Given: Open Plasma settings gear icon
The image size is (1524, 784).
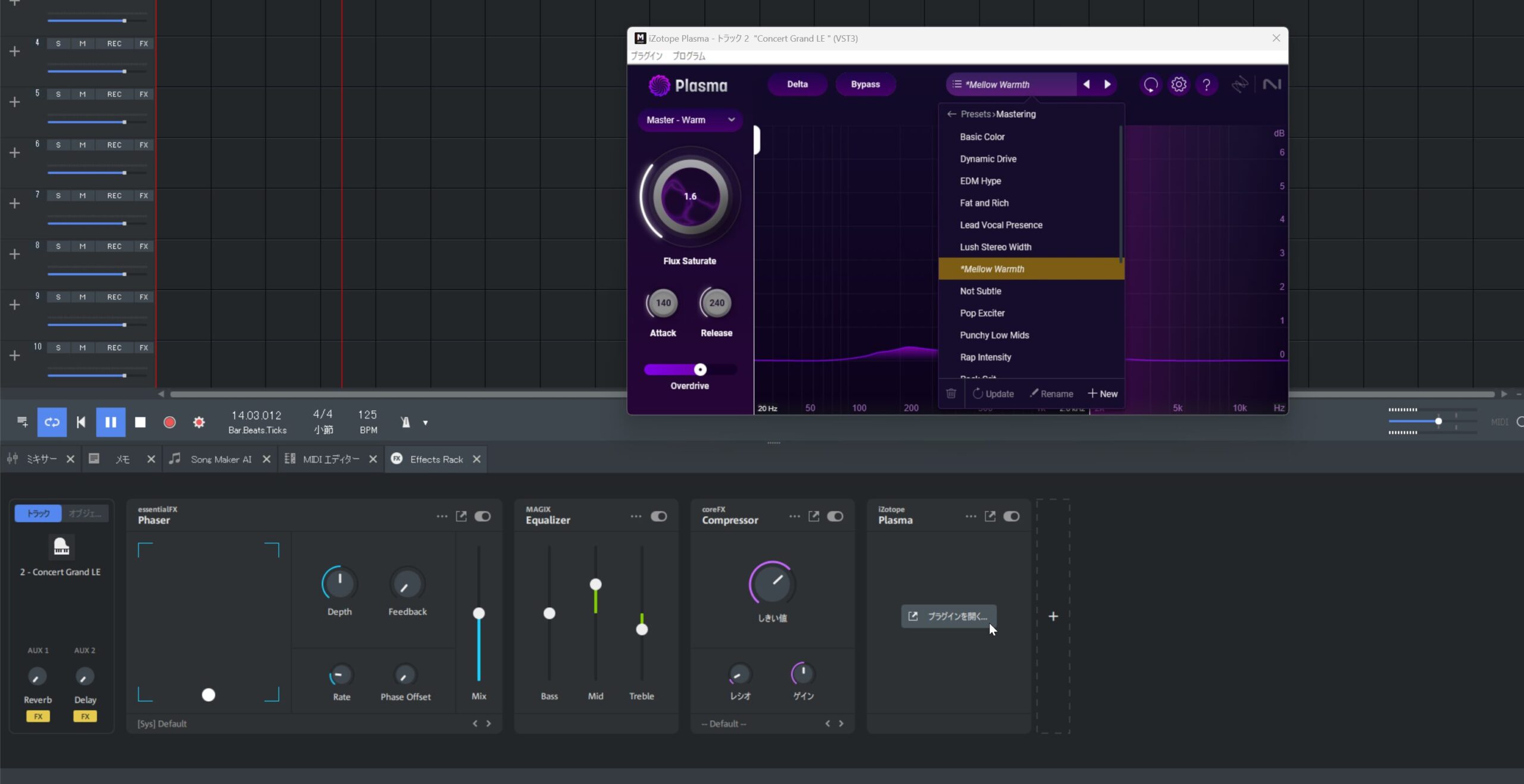Looking at the screenshot, I should pos(1179,85).
